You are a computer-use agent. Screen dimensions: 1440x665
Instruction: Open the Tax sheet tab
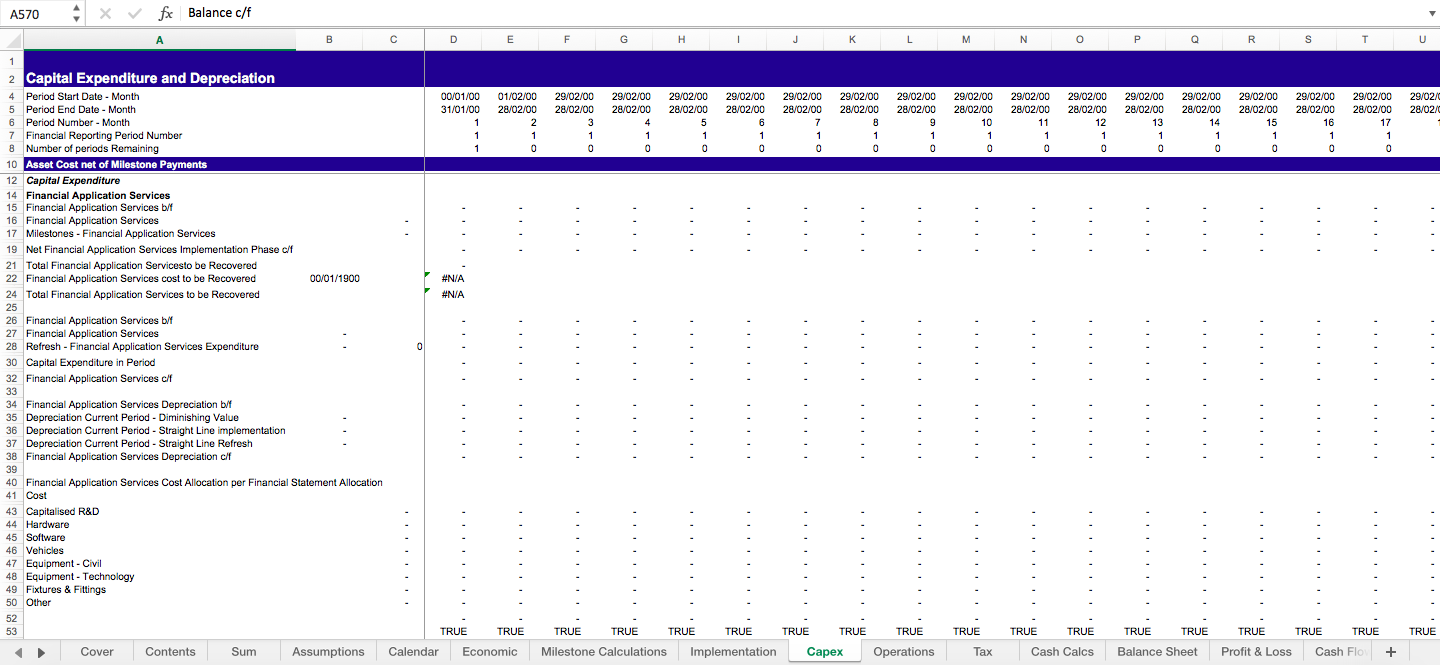983,652
